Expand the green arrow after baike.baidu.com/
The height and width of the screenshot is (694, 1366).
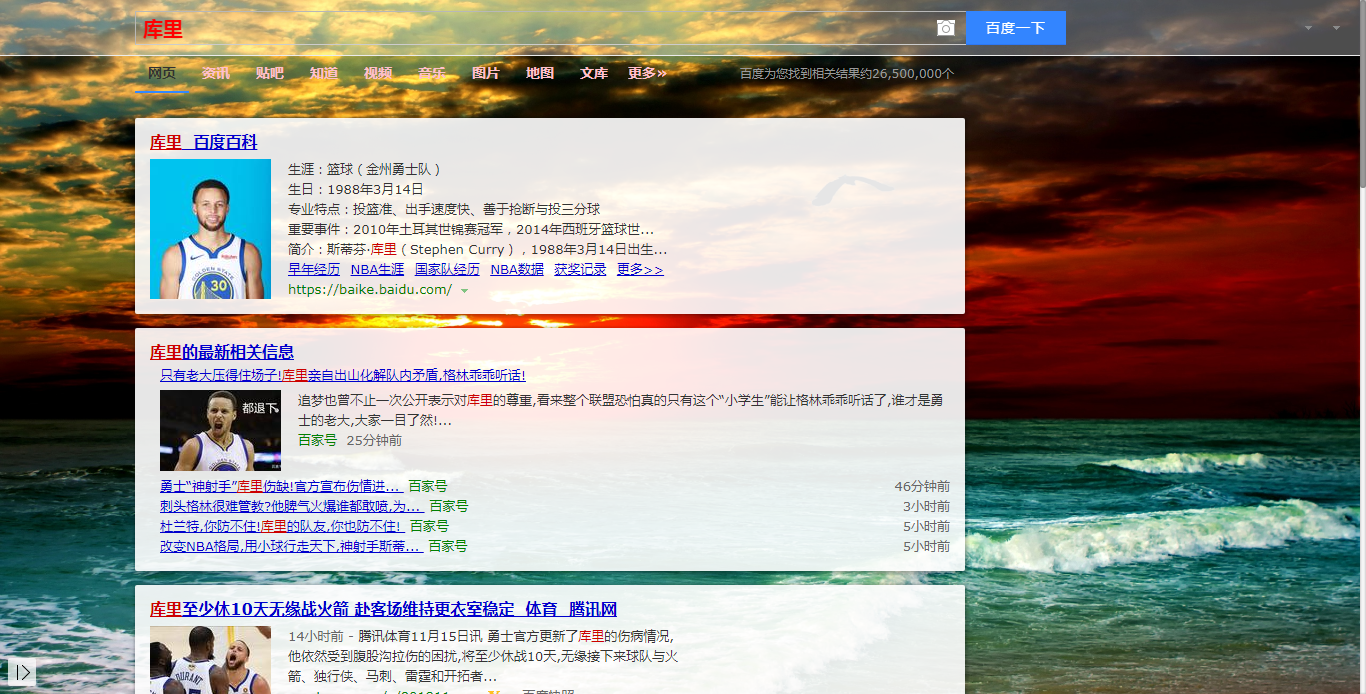point(465,290)
